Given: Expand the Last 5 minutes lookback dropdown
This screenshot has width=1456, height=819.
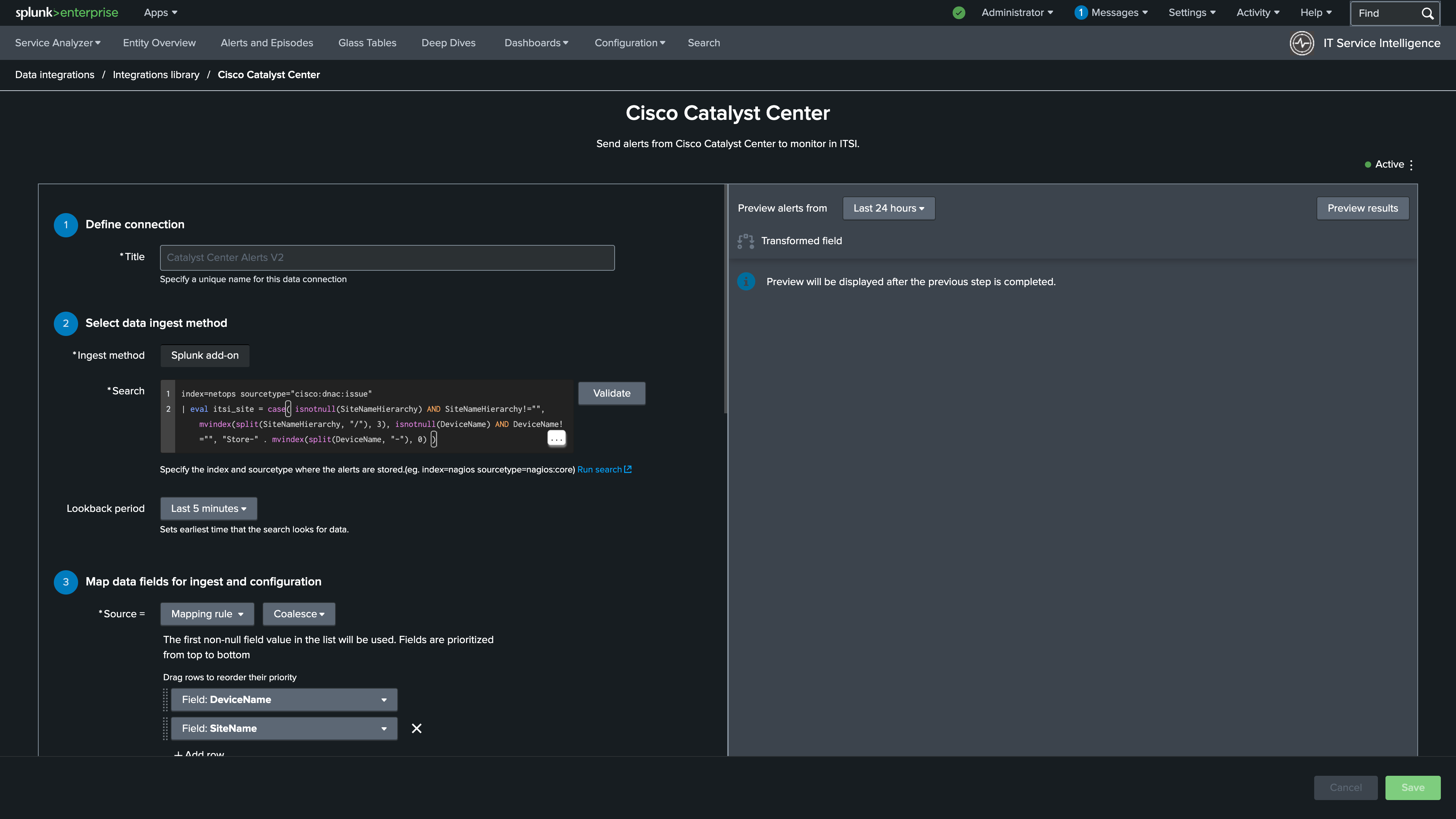Looking at the screenshot, I should (209, 509).
